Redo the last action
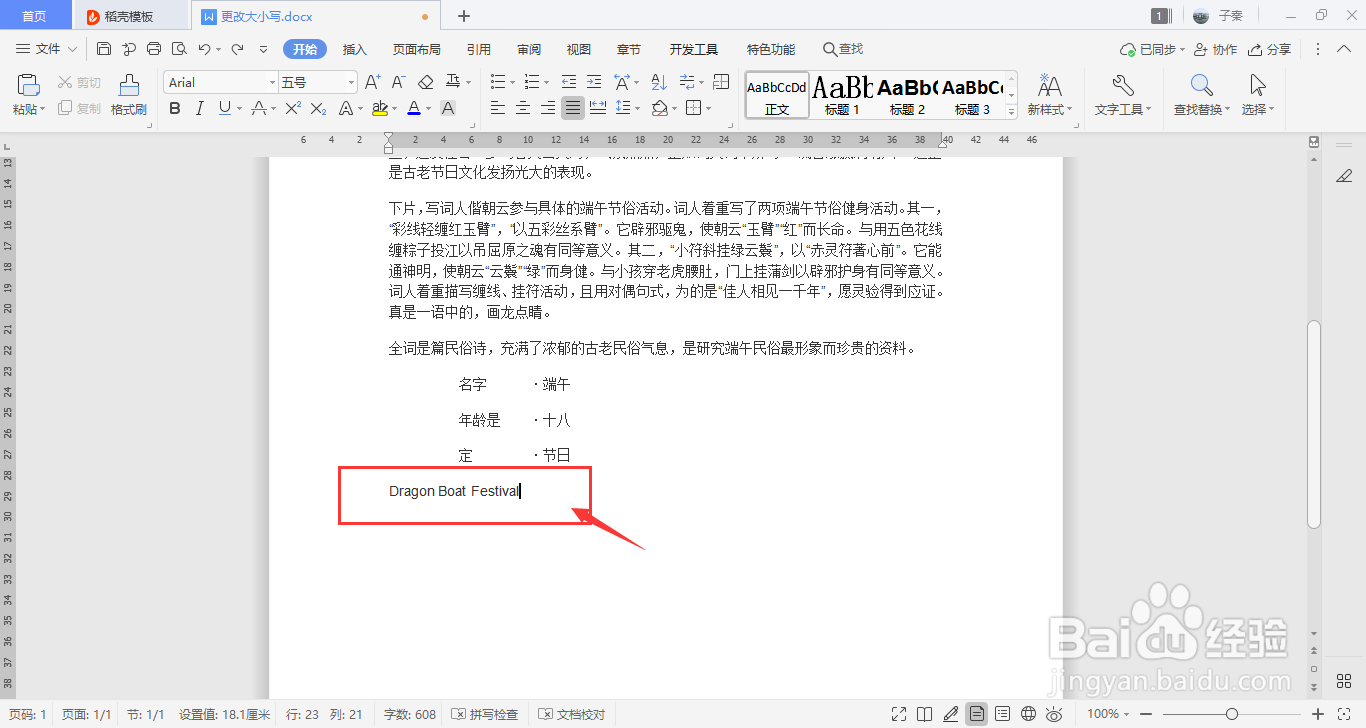Viewport: 1366px width, 728px height. click(237, 49)
